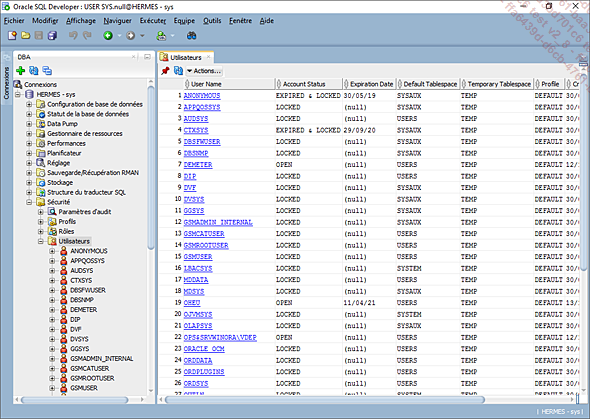Screen dimensions: 590x419
Task: Click the green plus Add Connection icon
Action: [20, 70]
